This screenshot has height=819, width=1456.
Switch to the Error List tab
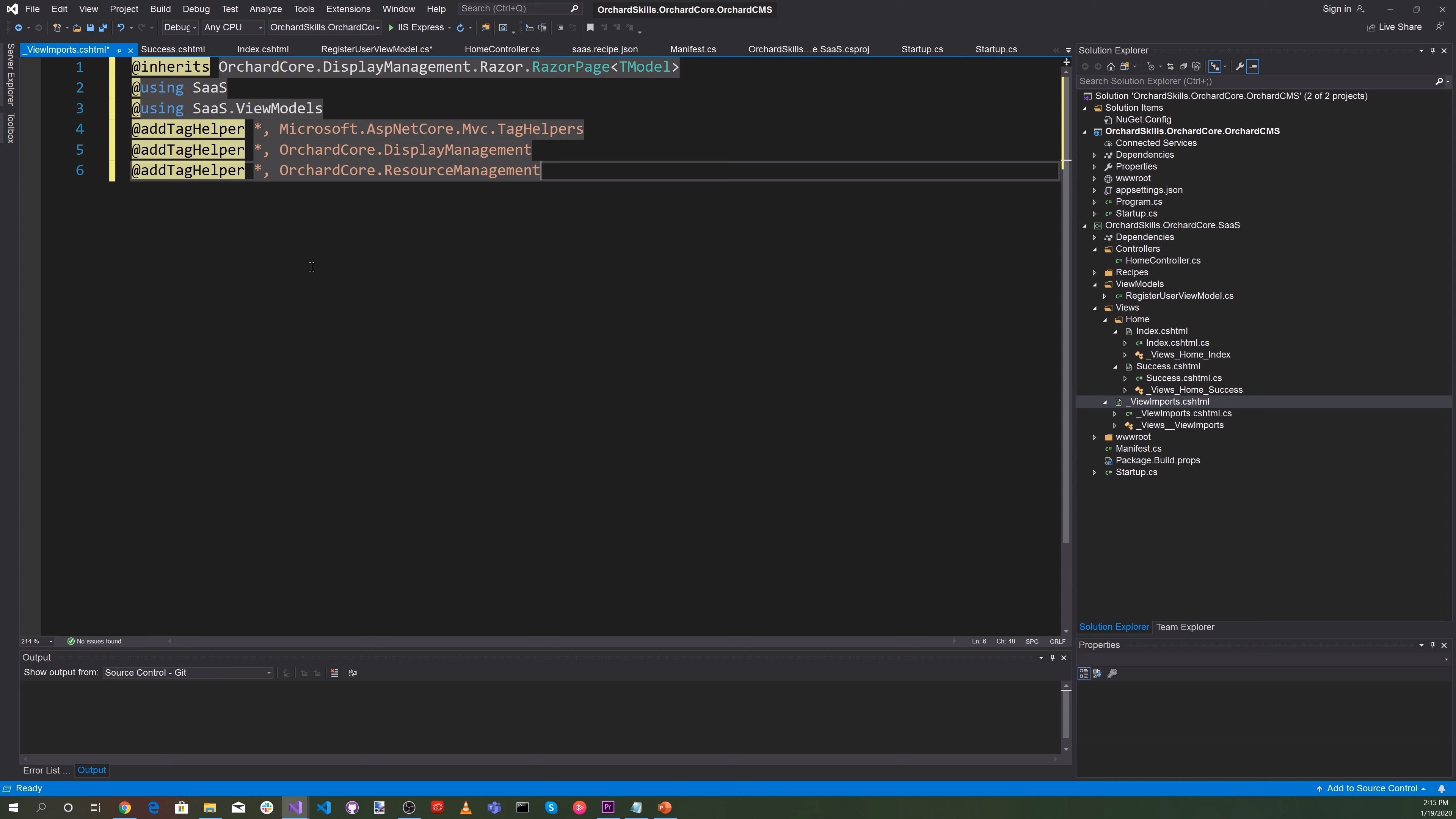click(x=46, y=770)
